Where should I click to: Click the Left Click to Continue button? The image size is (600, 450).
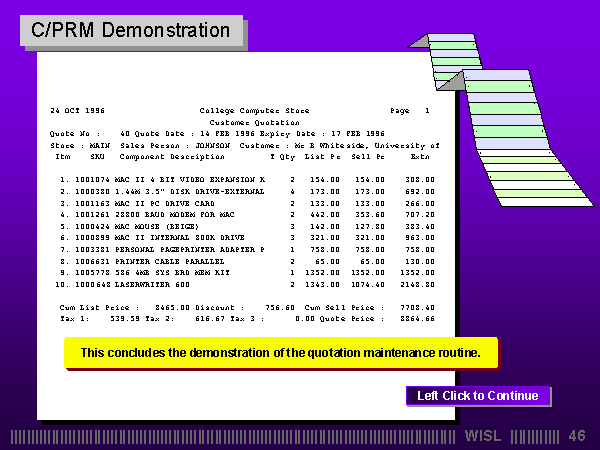point(478,396)
